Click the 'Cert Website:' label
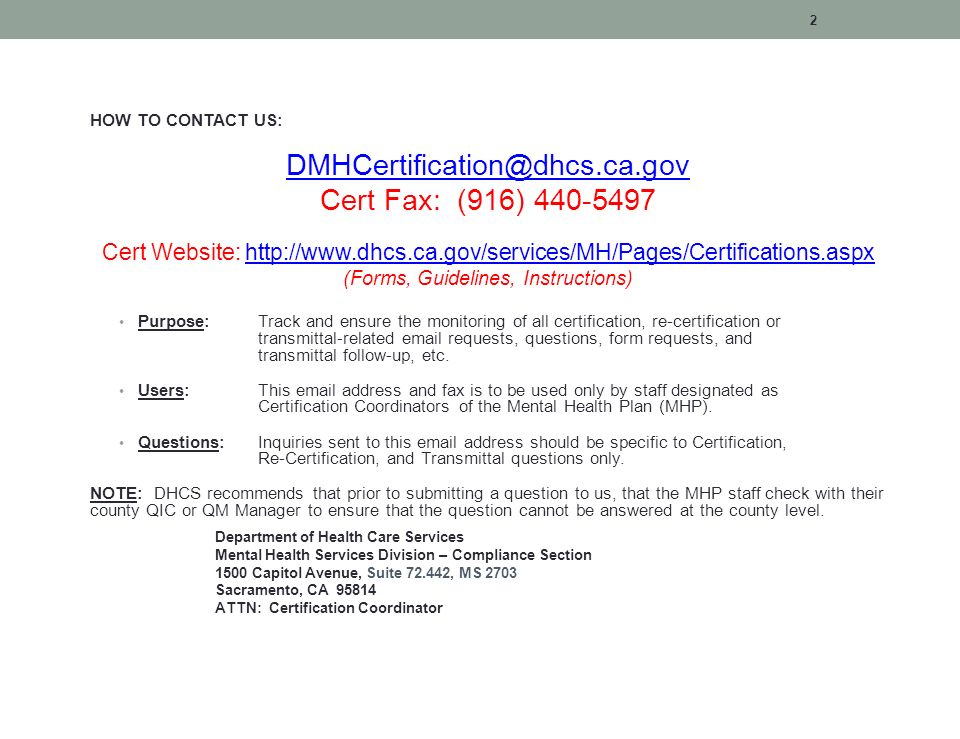Image resolution: width=960 pixels, height=739 pixels. coord(171,252)
